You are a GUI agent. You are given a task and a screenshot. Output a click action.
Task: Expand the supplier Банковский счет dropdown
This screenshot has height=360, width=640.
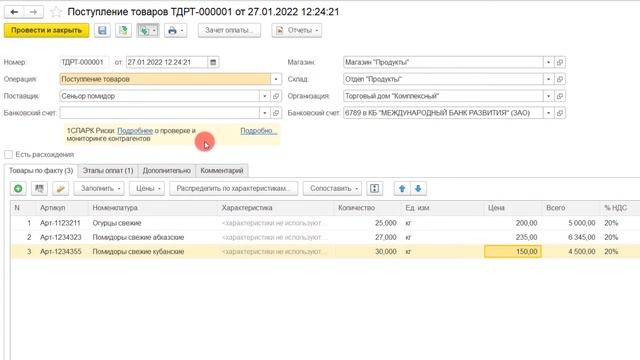[x=264, y=113]
